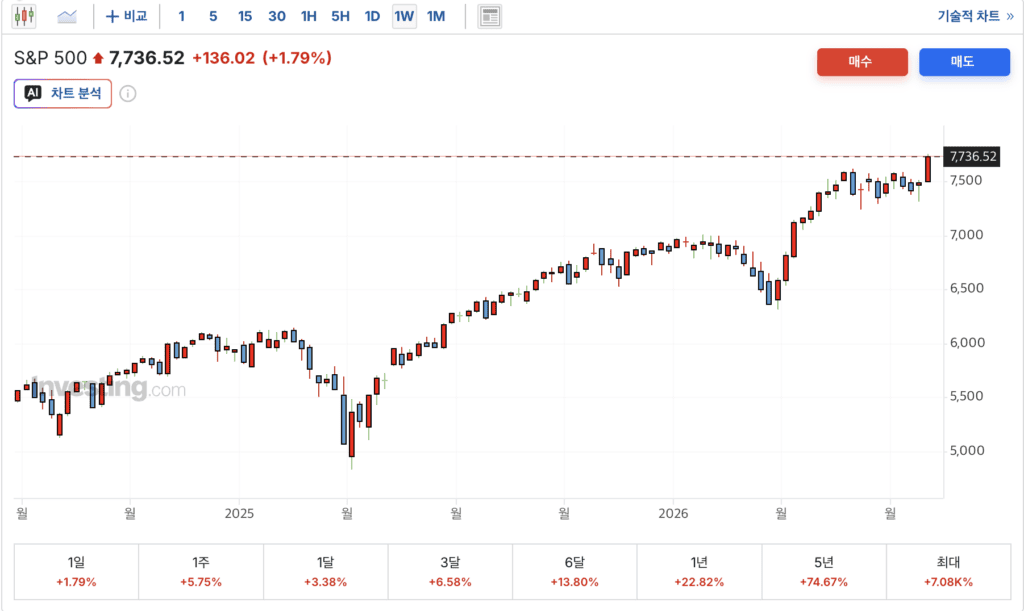Select the 6달 range cell
The height and width of the screenshot is (611, 1024).
575,571
